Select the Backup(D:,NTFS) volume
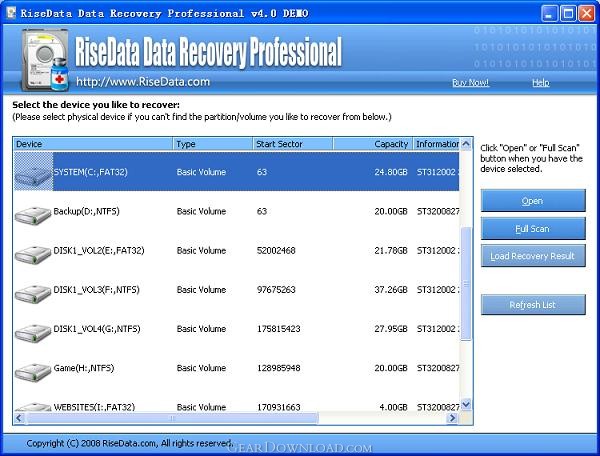The image size is (600, 456). point(86,211)
